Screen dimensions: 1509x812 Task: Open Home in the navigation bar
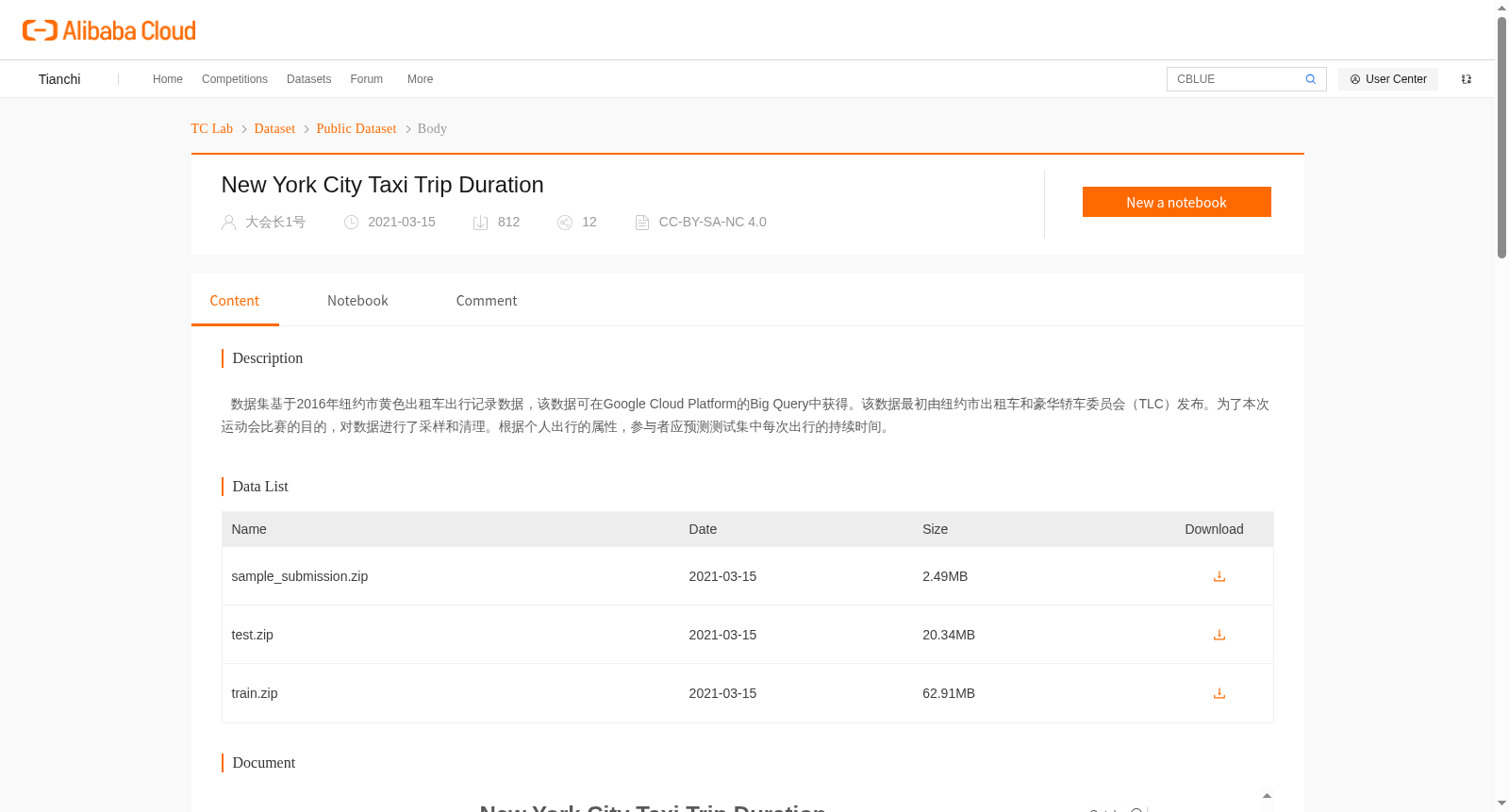168,79
